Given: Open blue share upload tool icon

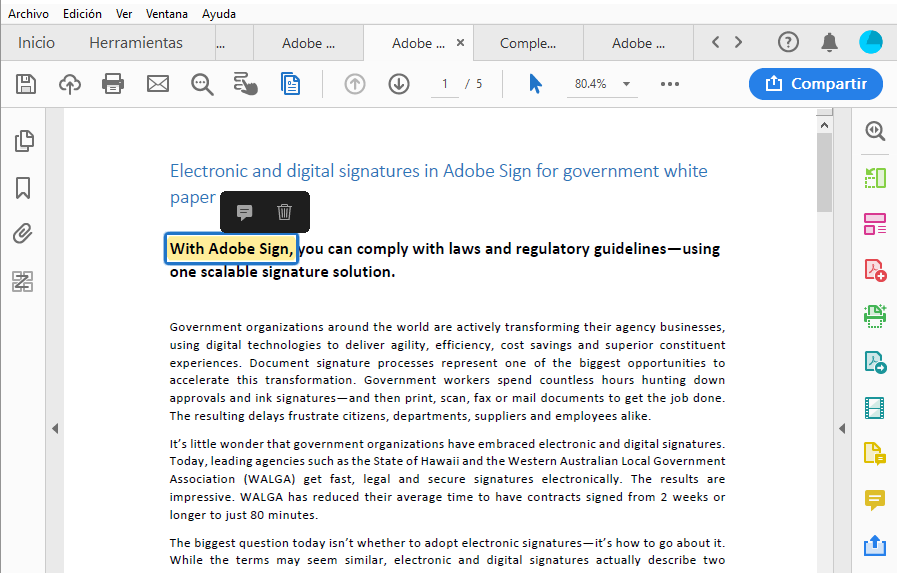Looking at the screenshot, I should 875,546.
